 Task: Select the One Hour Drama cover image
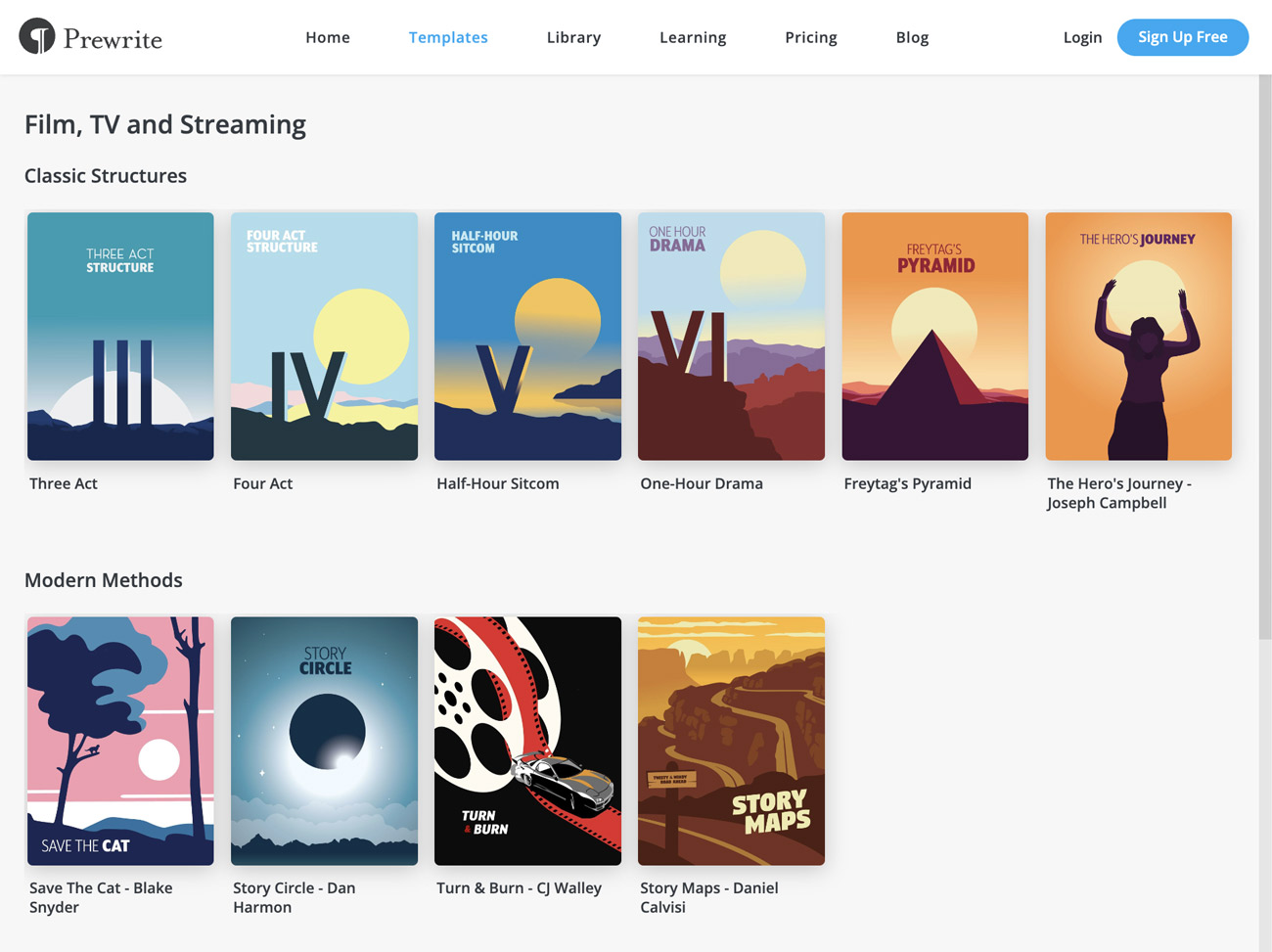[731, 337]
